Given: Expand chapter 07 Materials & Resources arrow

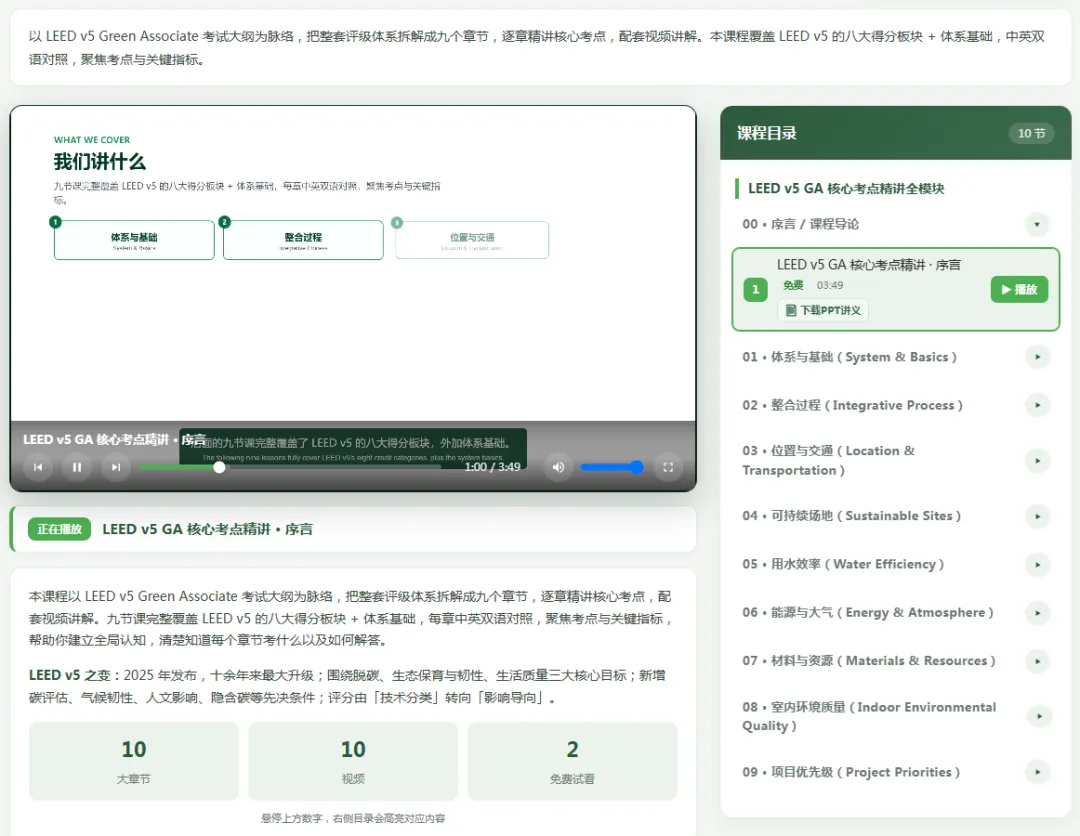Looking at the screenshot, I should click(1037, 661).
